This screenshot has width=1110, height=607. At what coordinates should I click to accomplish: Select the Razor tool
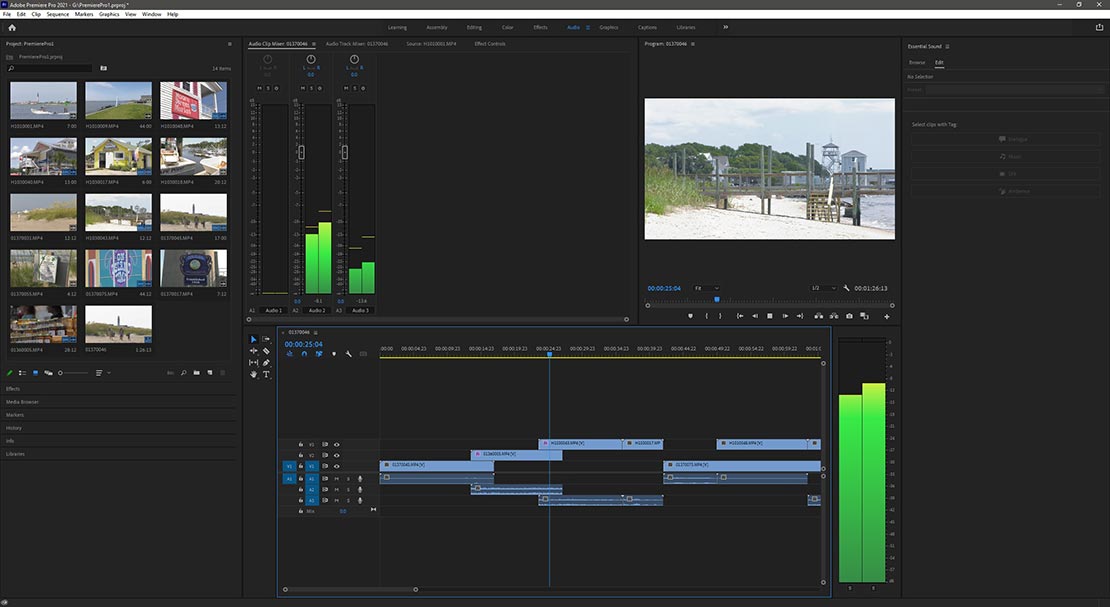(266, 352)
